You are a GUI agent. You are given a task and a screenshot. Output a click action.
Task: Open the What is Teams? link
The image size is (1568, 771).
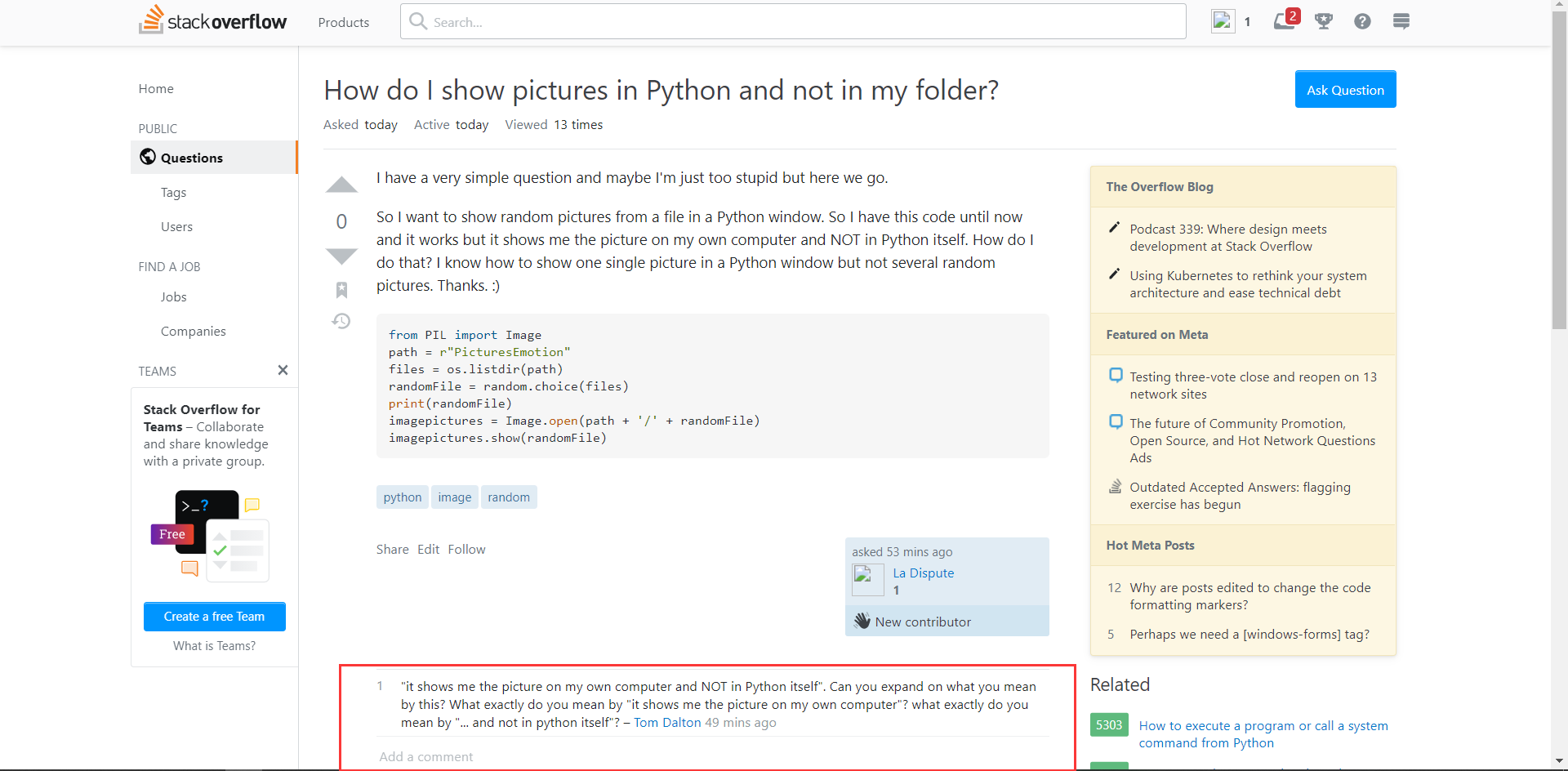click(214, 645)
